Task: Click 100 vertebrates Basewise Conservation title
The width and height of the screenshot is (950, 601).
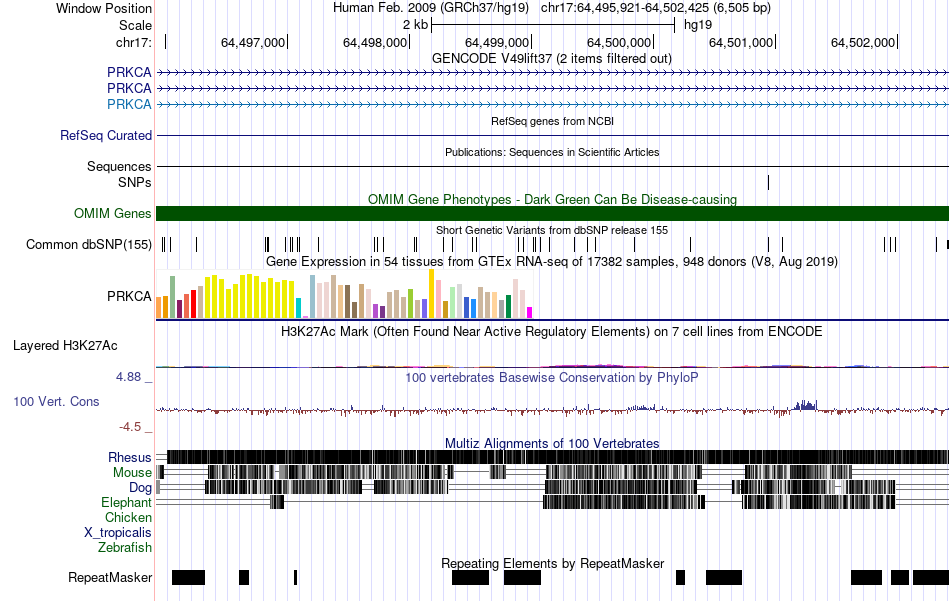Action: click(x=552, y=377)
